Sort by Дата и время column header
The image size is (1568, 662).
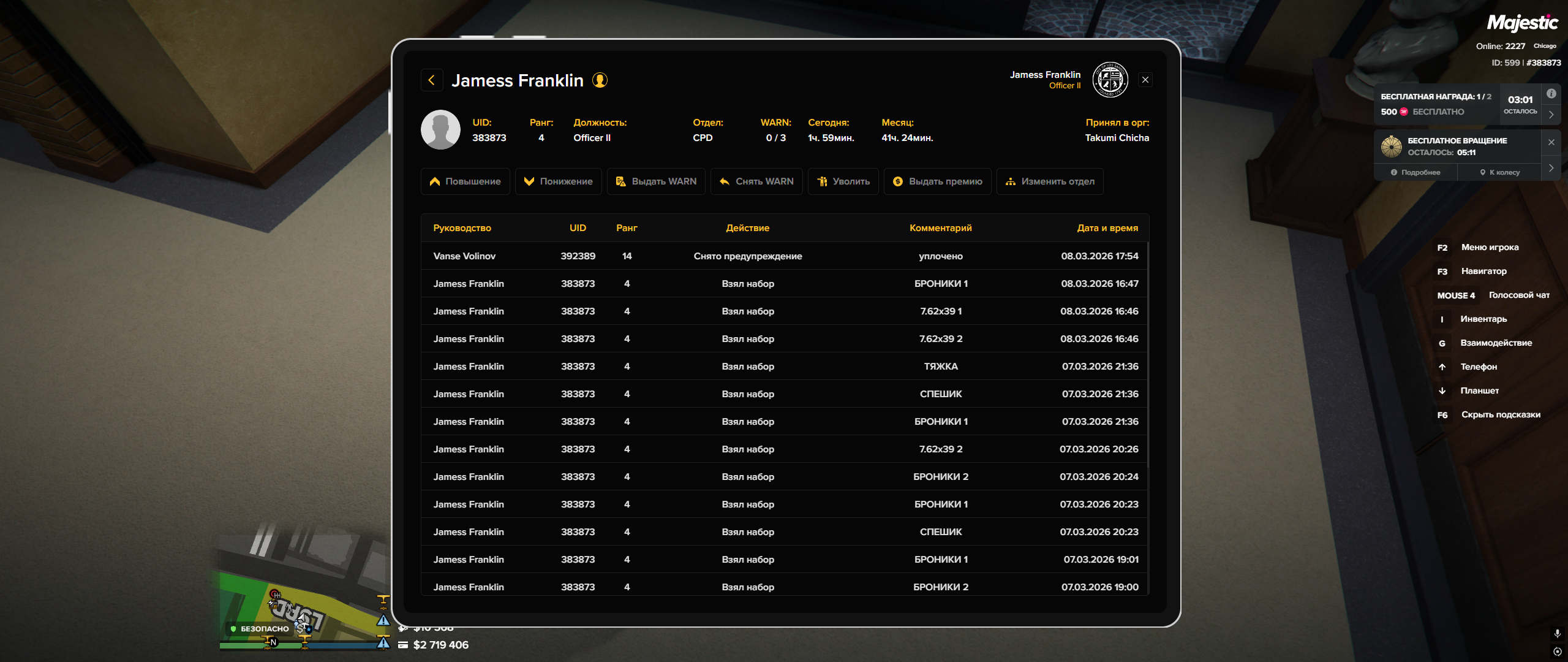(x=1107, y=228)
